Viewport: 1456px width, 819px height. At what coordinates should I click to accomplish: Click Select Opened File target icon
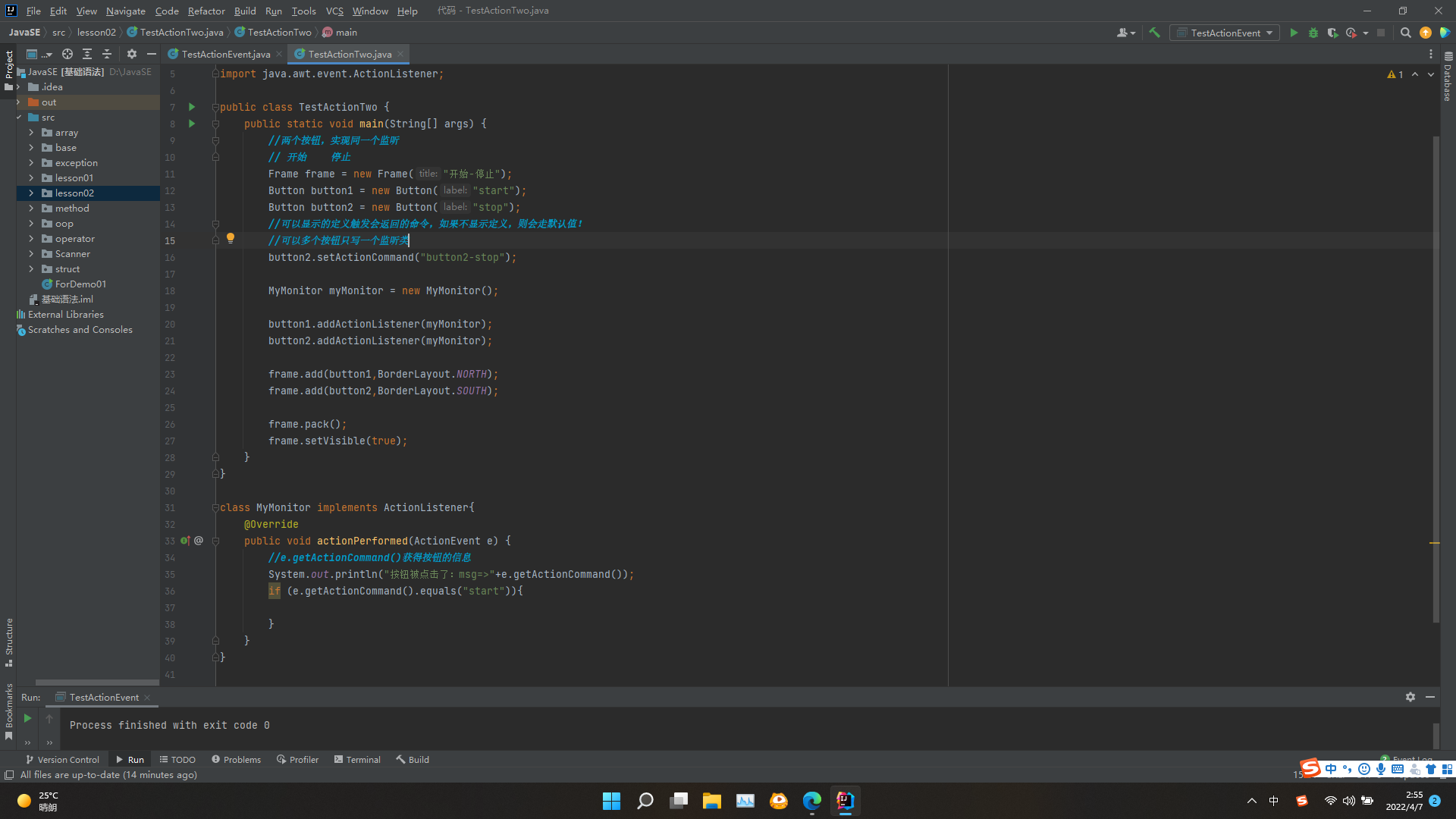tap(67, 54)
